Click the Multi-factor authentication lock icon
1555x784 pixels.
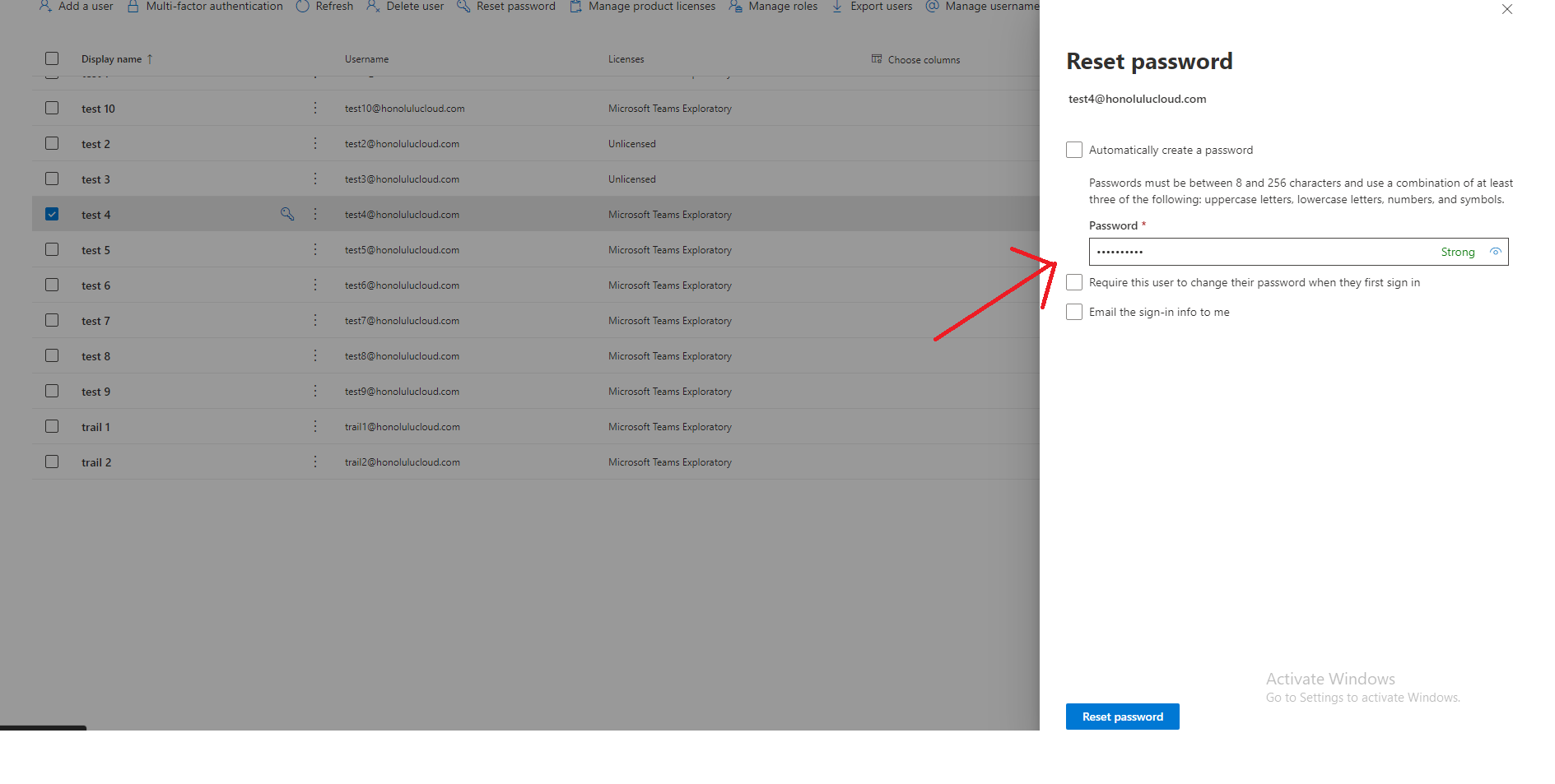[133, 7]
